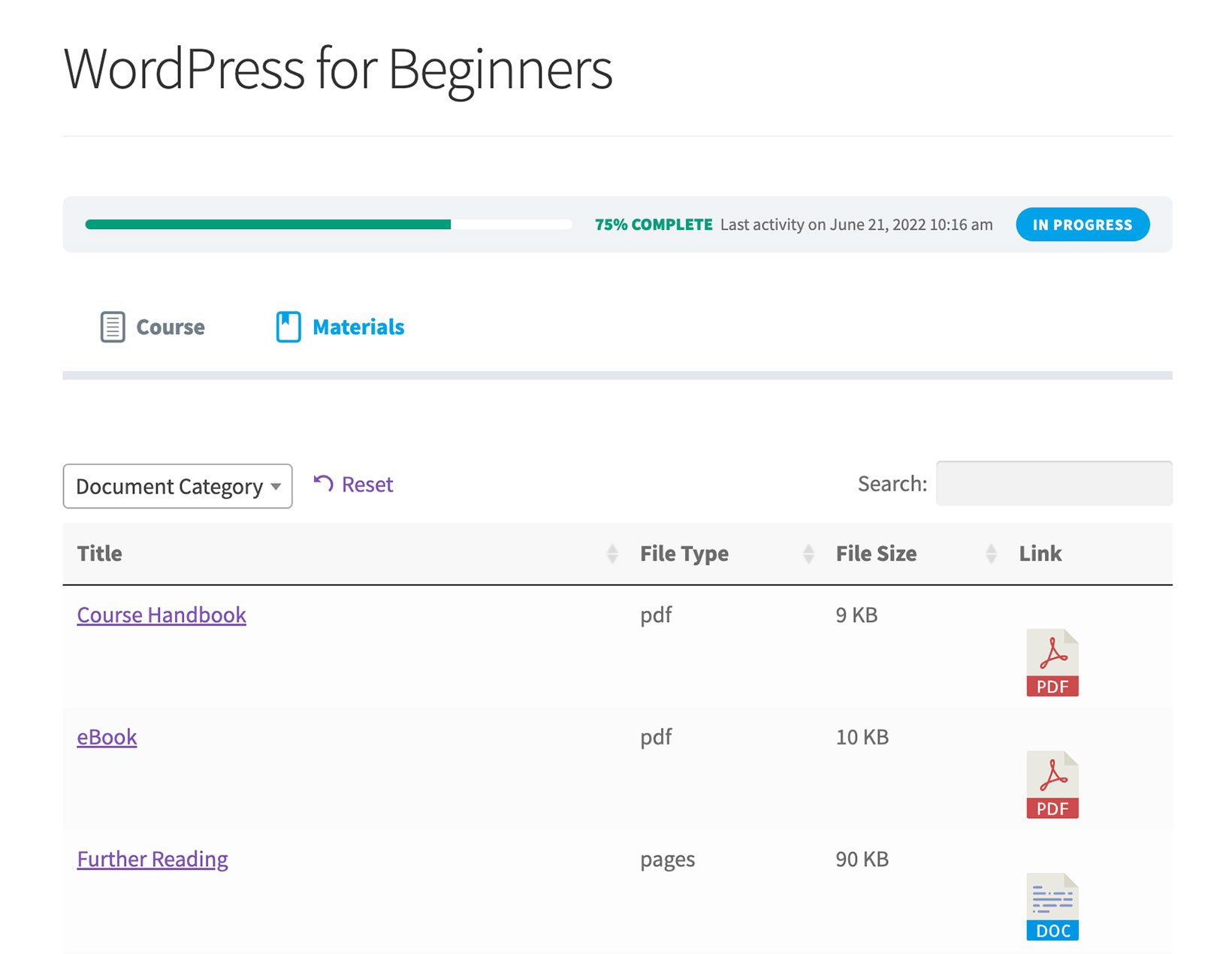Click the Title column sort arrows
1232x954 pixels.
(611, 553)
